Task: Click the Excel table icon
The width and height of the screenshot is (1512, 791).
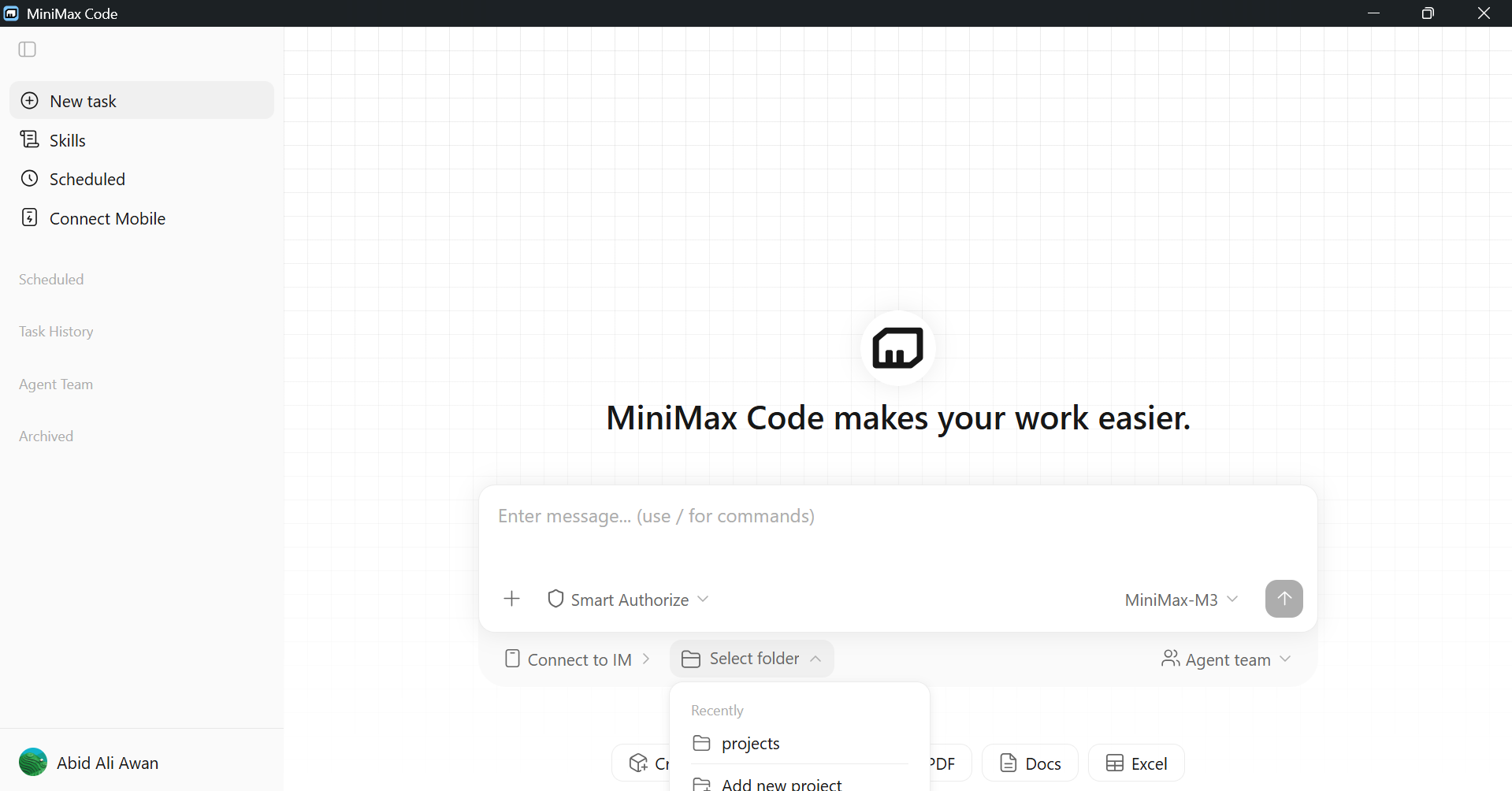Action: pos(1114,763)
